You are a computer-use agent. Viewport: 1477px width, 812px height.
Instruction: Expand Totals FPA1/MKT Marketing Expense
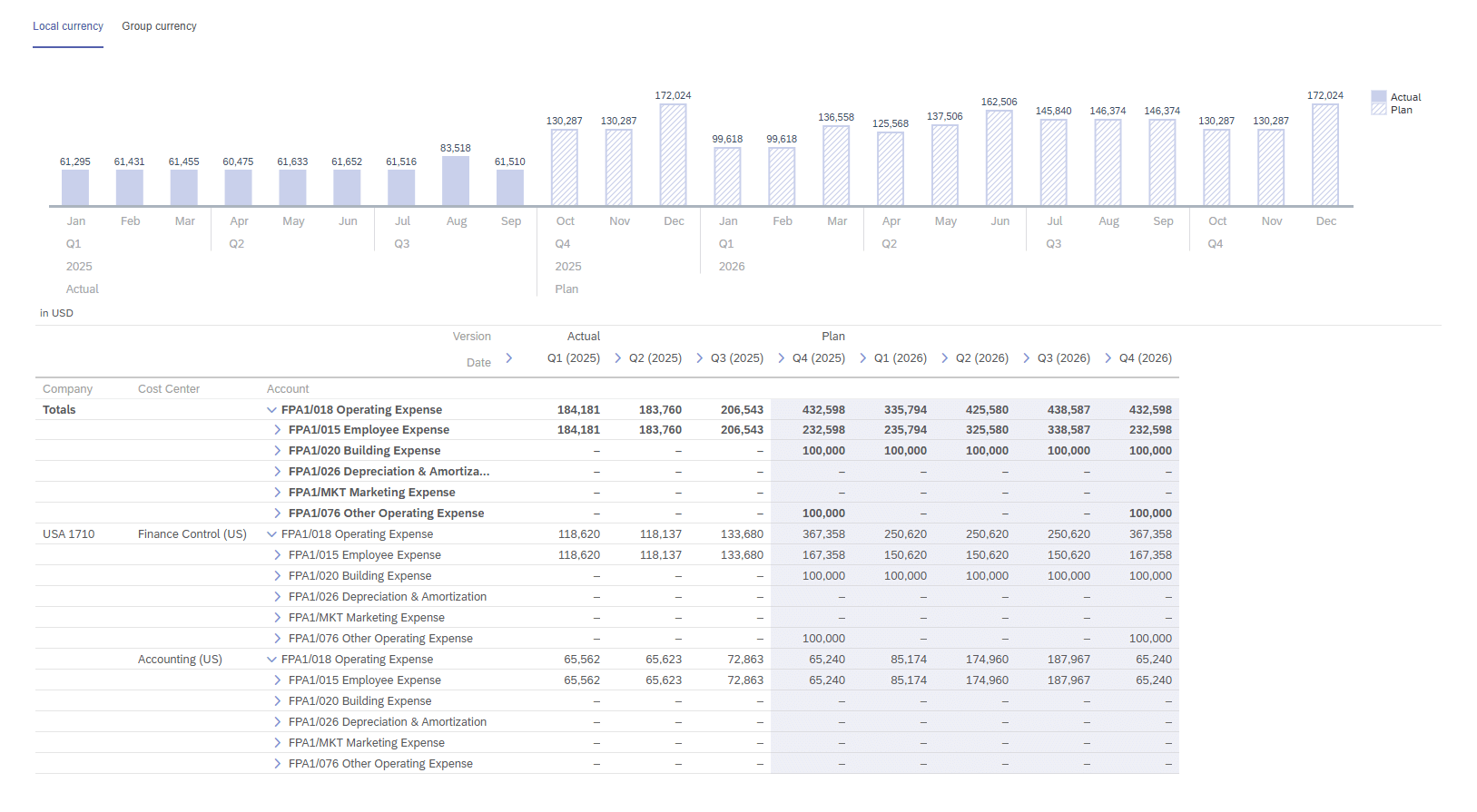pyautogui.click(x=278, y=493)
